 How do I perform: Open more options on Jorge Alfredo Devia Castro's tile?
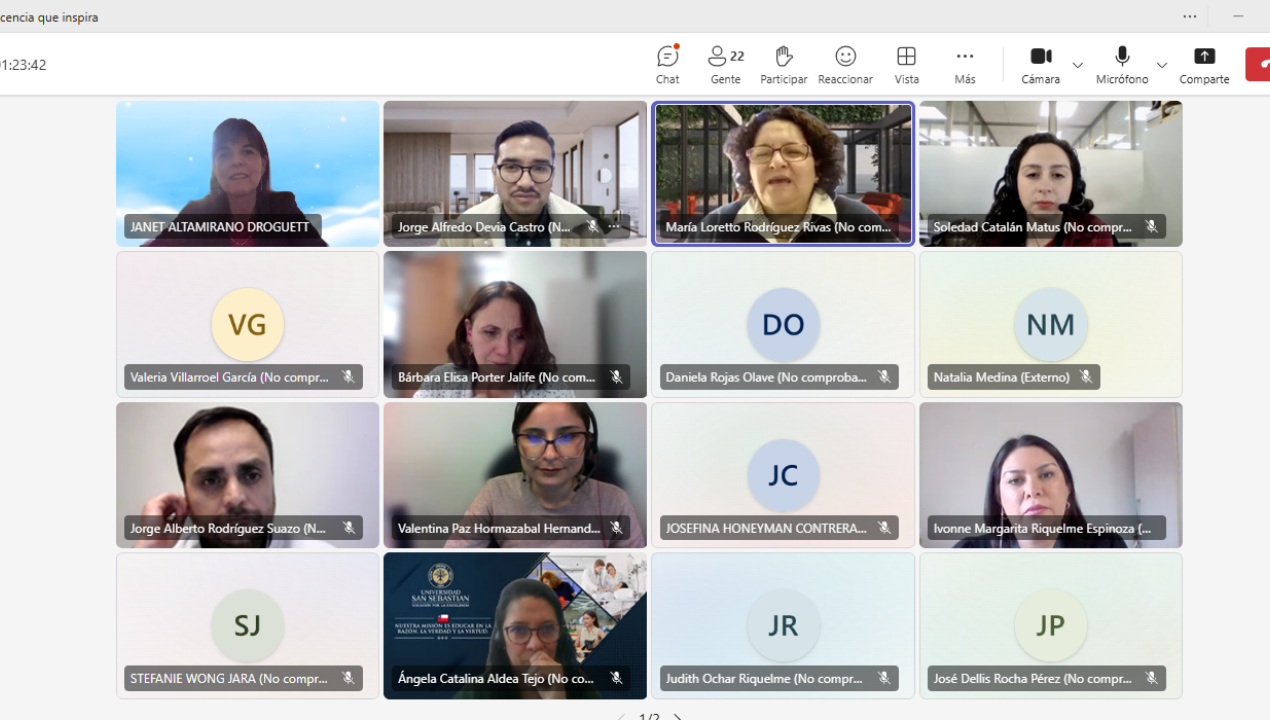[x=614, y=227]
